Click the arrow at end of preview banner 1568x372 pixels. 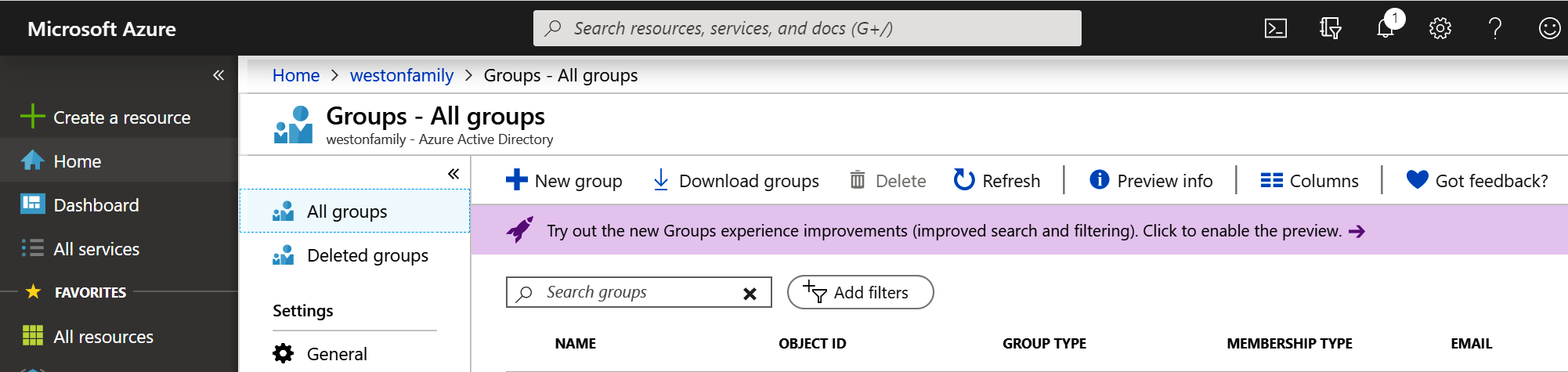[x=1357, y=231]
